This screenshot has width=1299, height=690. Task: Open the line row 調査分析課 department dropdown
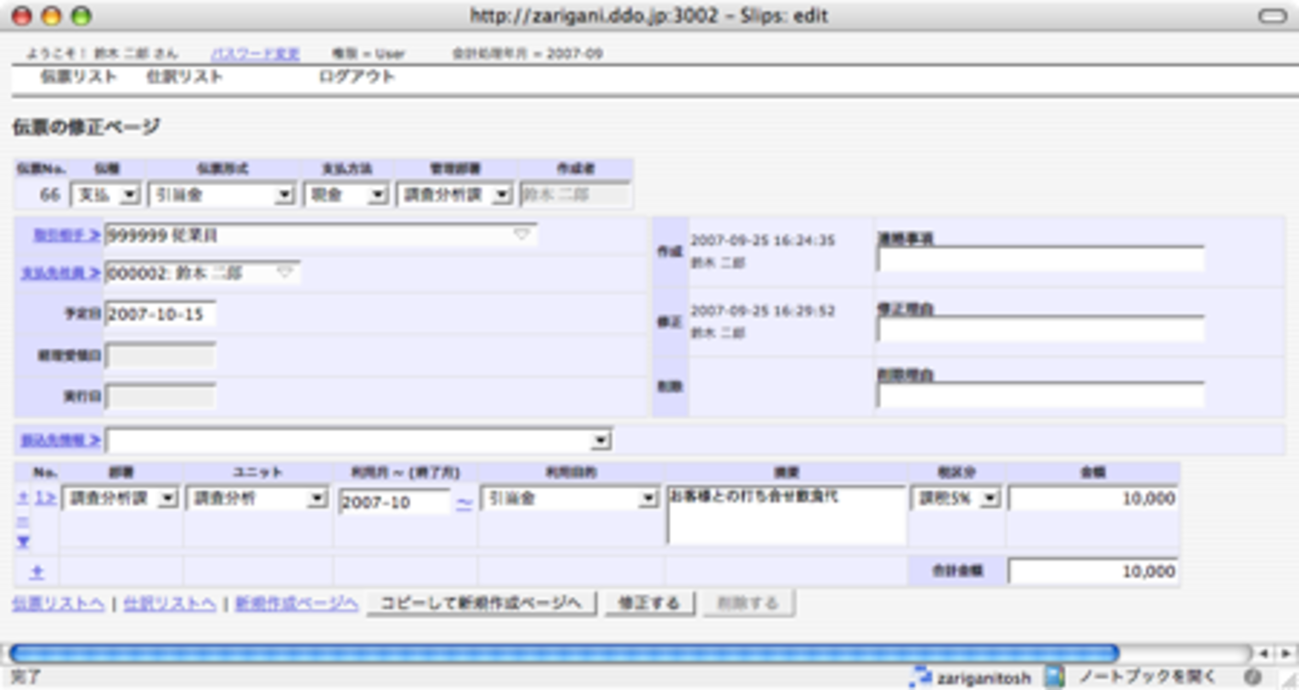(x=120, y=498)
